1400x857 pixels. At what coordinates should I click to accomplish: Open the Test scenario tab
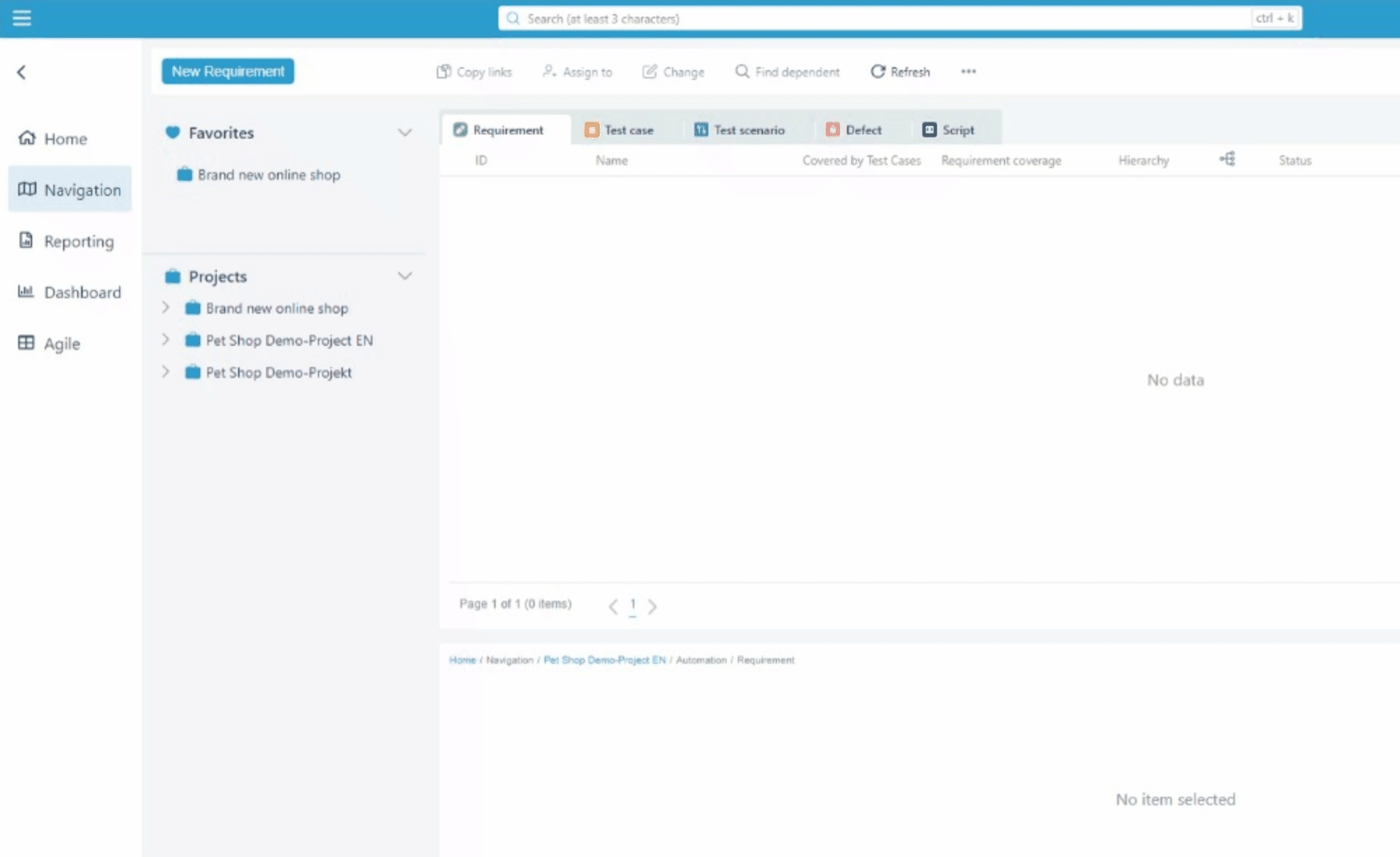click(x=740, y=130)
